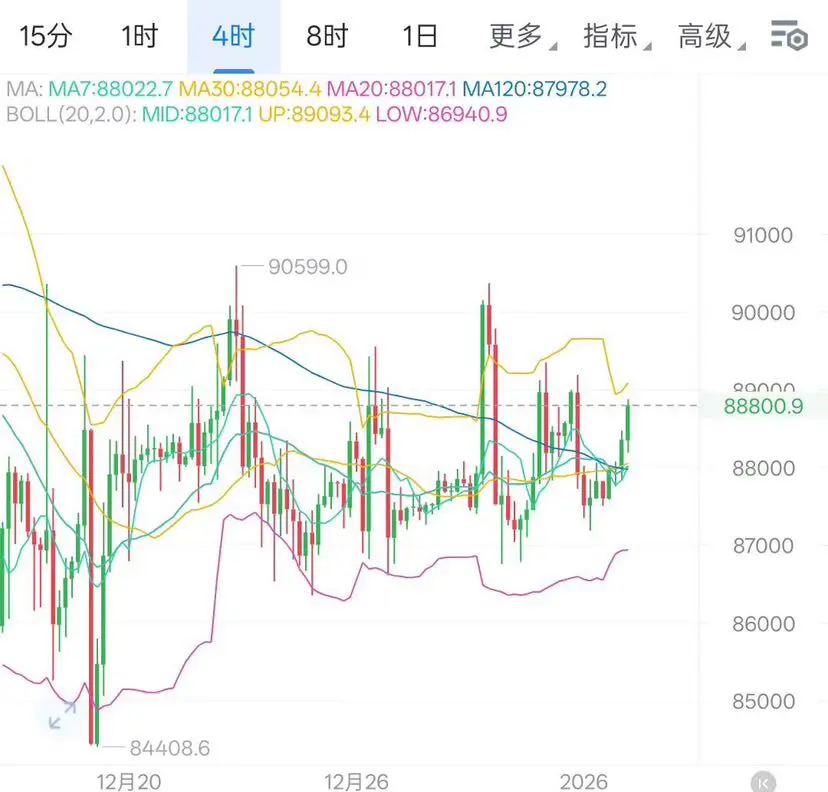Image resolution: width=828 pixels, height=792 pixels.
Task: Click the MA30:88054.4 indicator label
Action: click(250, 89)
